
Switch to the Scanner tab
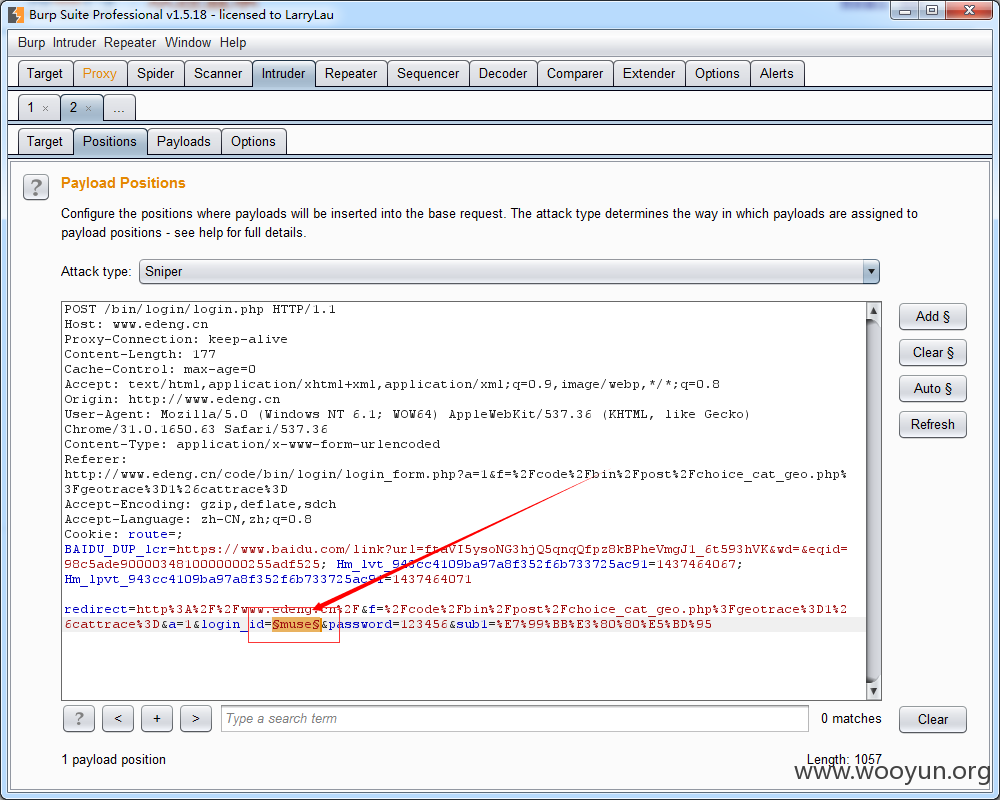click(218, 73)
